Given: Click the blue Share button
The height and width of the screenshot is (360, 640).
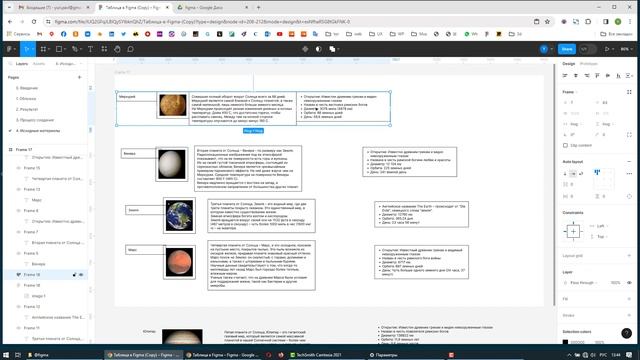Looking at the screenshot, I should tap(567, 49).
